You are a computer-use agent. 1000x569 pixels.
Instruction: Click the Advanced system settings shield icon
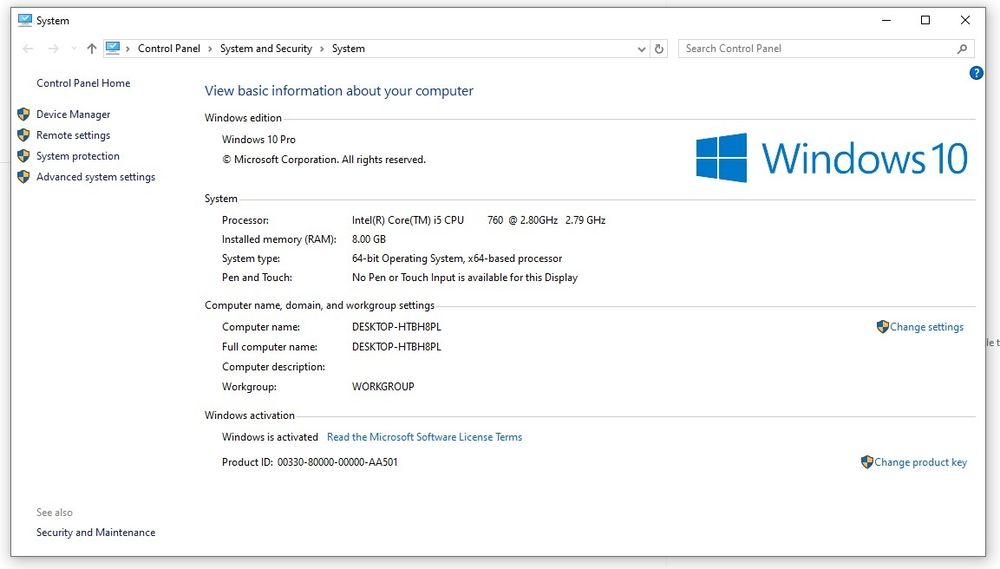tap(24, 177)
